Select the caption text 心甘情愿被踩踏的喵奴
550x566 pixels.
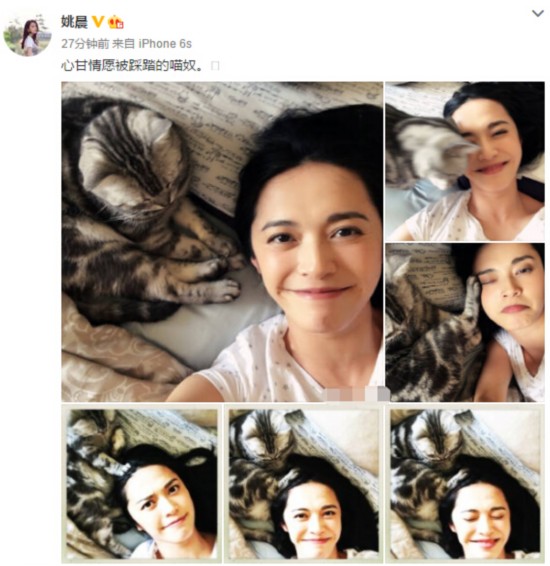[x=132, y=66]
